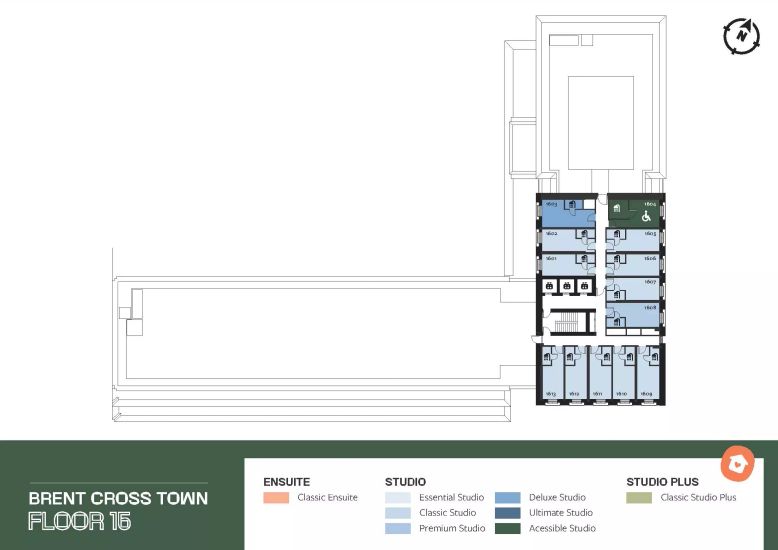Image resolution: width=778 pixels, height=550 pixels.
Task: Click the Classic Studio Plus swatch
Action: [x=639, y=497]
